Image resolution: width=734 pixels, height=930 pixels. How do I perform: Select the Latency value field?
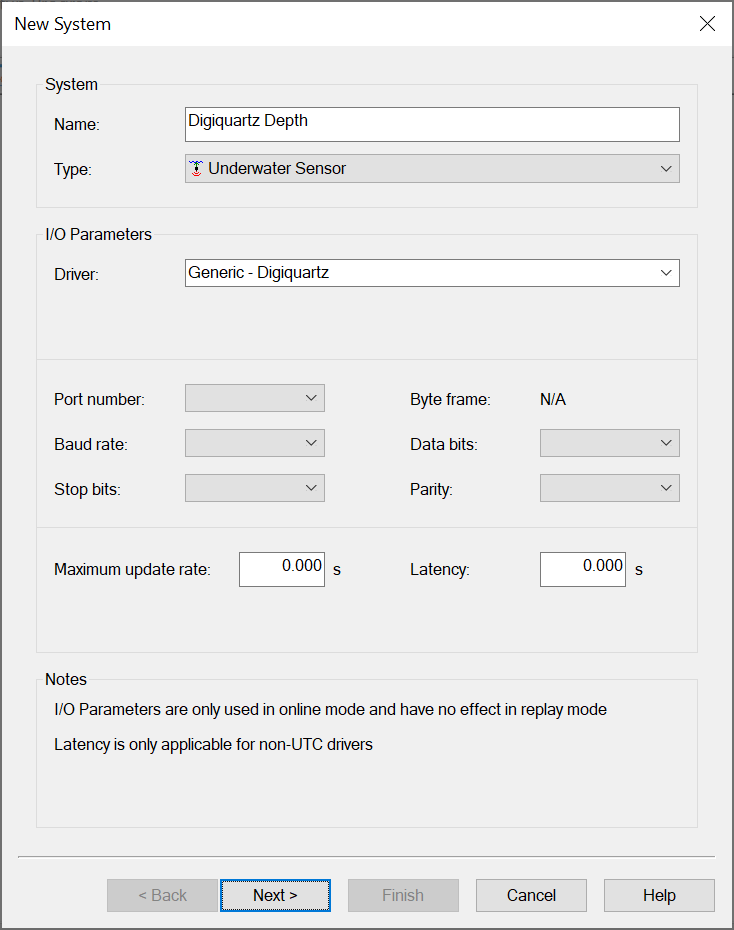(583, 569)
